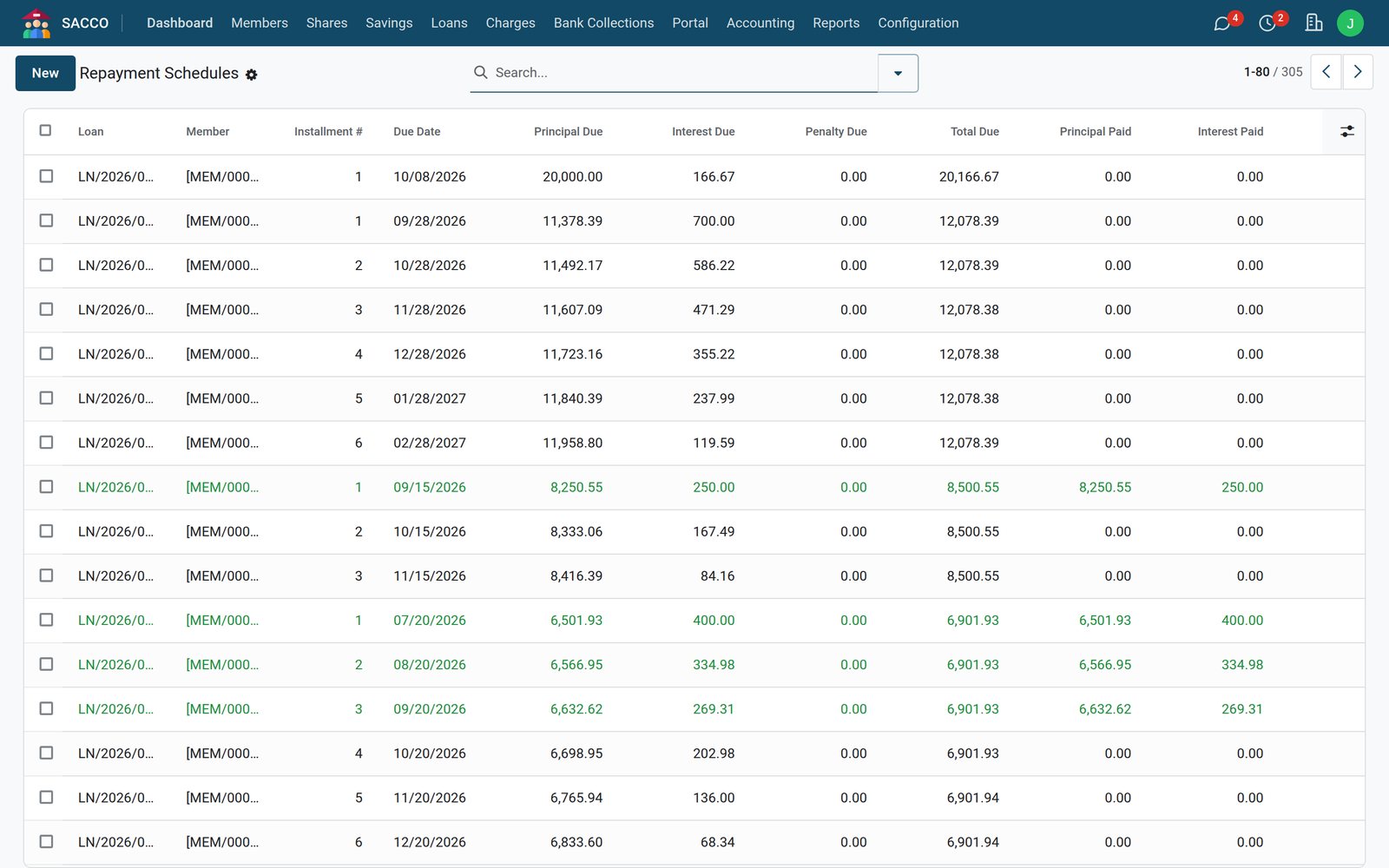The height and width of the screenshot is (868, 1389).
Task: Check the row due 10/28/2026
Action: [46, 265]
